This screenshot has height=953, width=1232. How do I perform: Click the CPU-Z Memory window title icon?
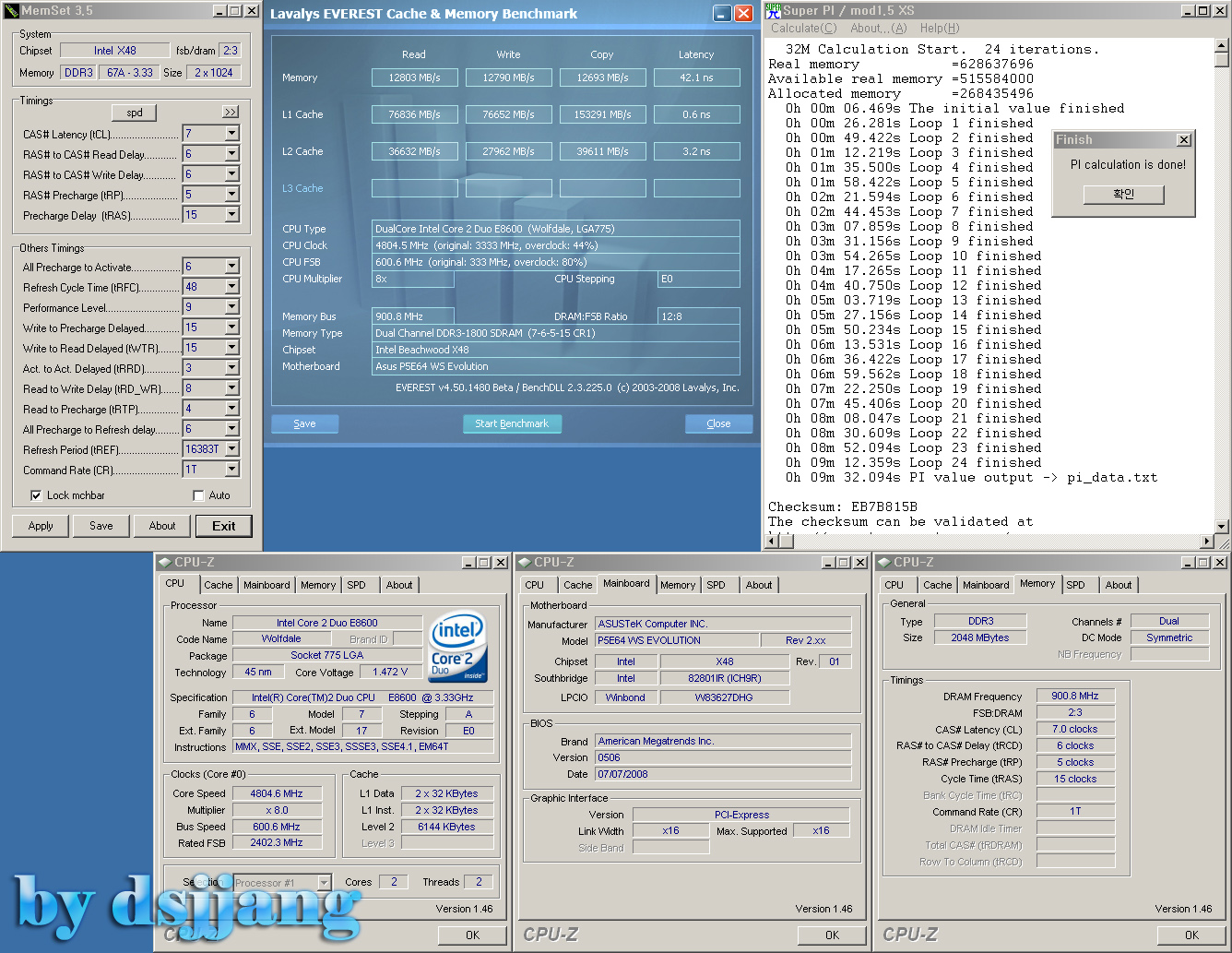tap(883, 562)
